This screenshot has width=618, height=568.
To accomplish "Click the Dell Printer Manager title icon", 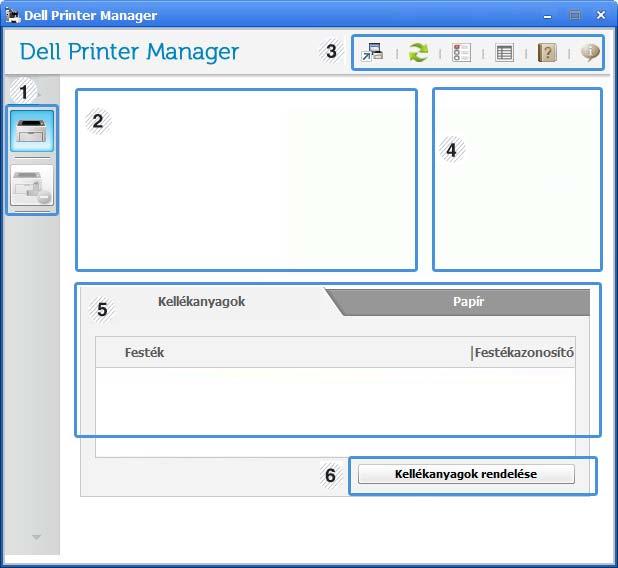I will tap(13, 15).
